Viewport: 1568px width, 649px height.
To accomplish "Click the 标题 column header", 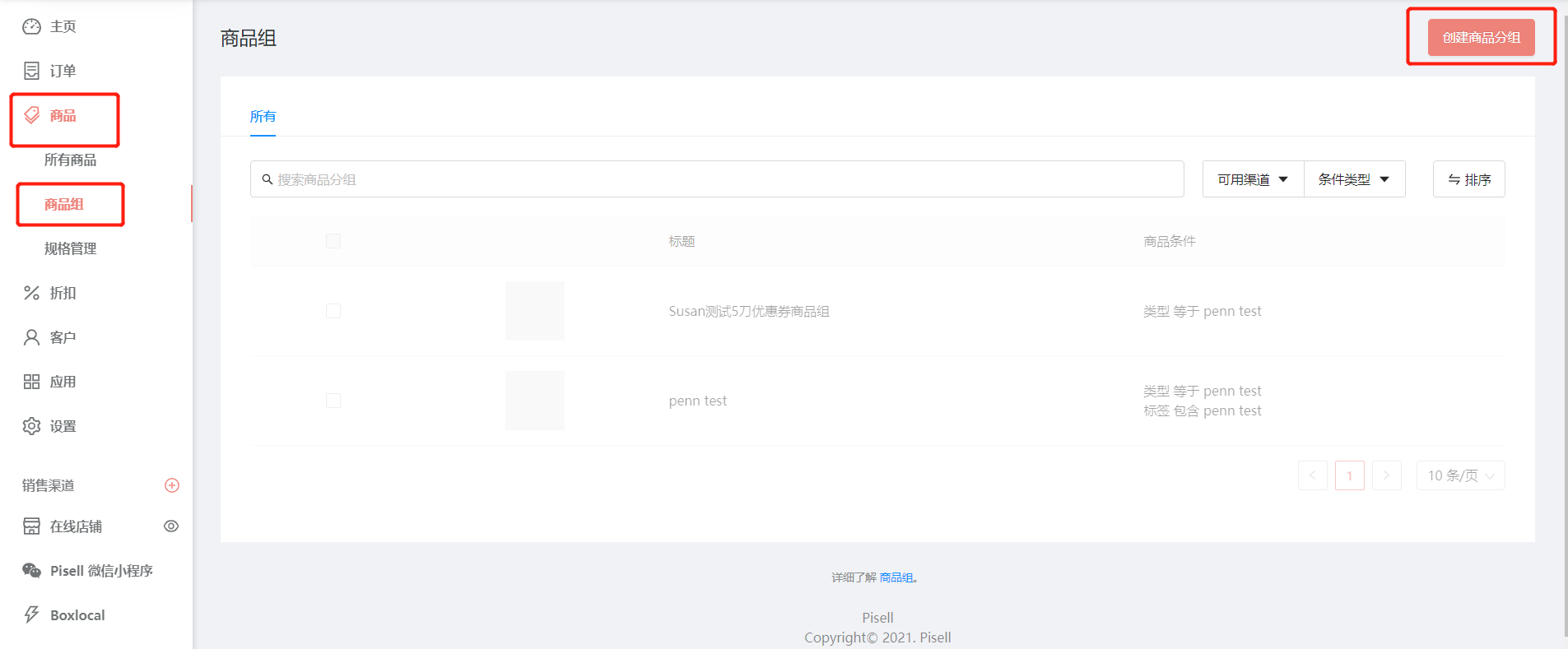I will [682, 241].
